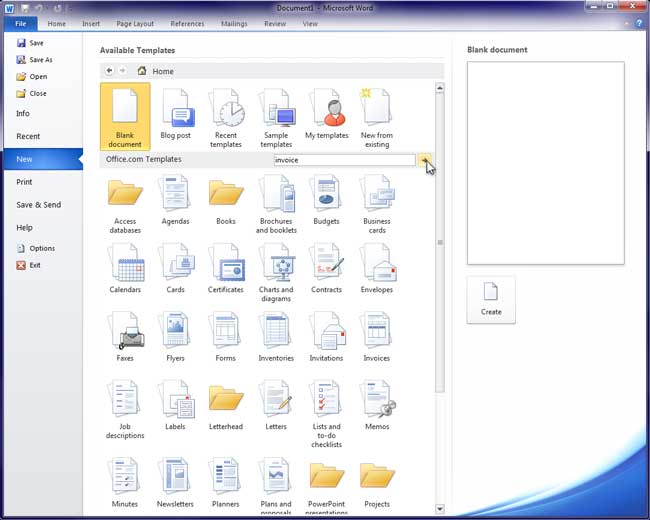
Task: Open the Projects folder
Action: 377,485
